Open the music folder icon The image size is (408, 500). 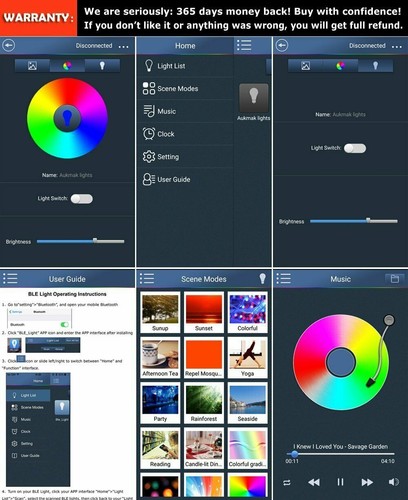click(x=395, y=279)
